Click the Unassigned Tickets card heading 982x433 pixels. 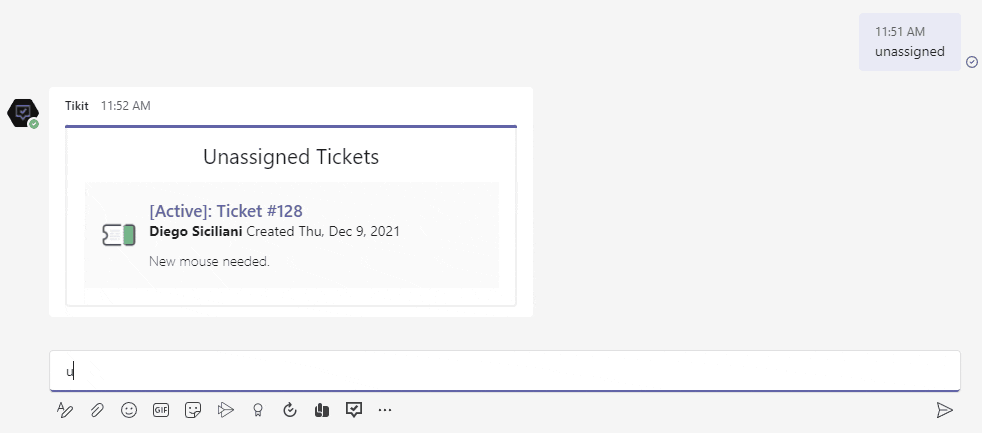click(291, 157)
